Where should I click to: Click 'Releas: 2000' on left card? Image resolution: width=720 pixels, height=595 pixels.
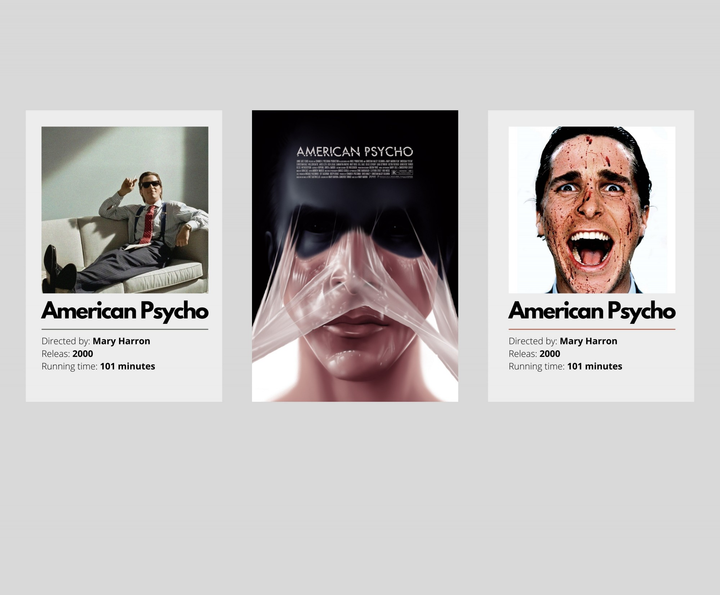67,354
